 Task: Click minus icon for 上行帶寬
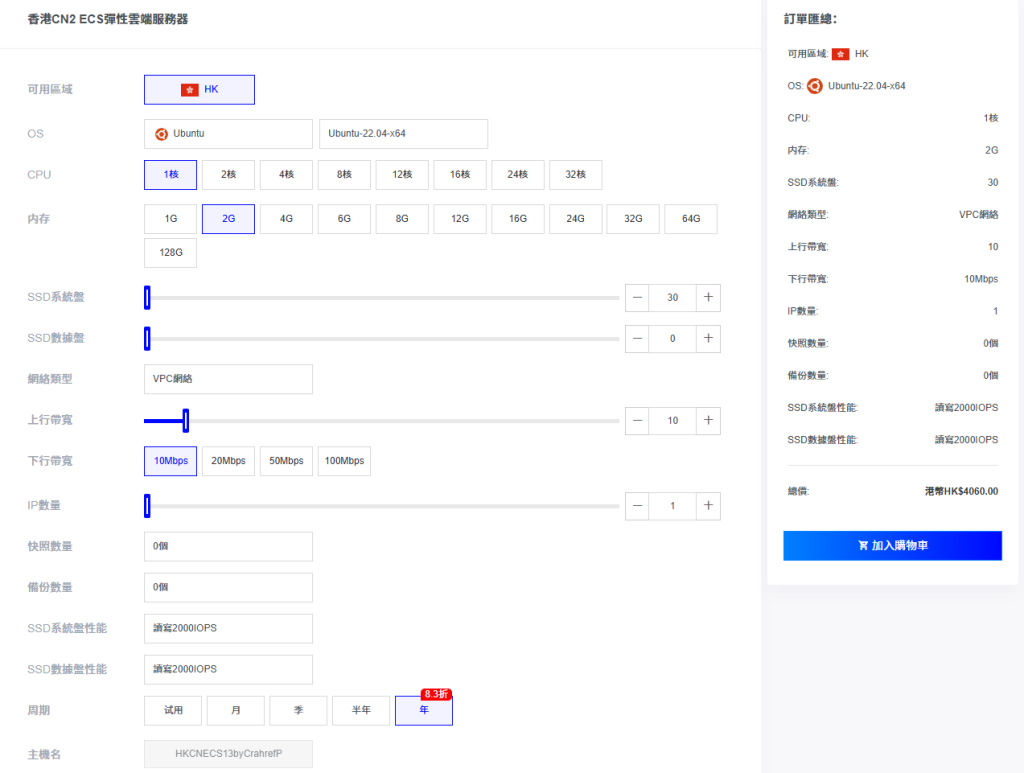point(637,421)
